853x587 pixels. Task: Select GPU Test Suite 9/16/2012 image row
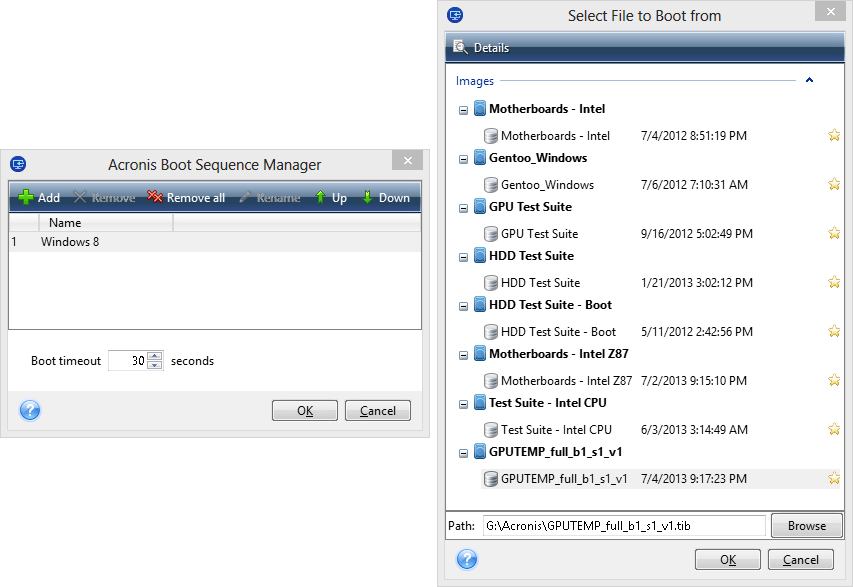point(661,233)
